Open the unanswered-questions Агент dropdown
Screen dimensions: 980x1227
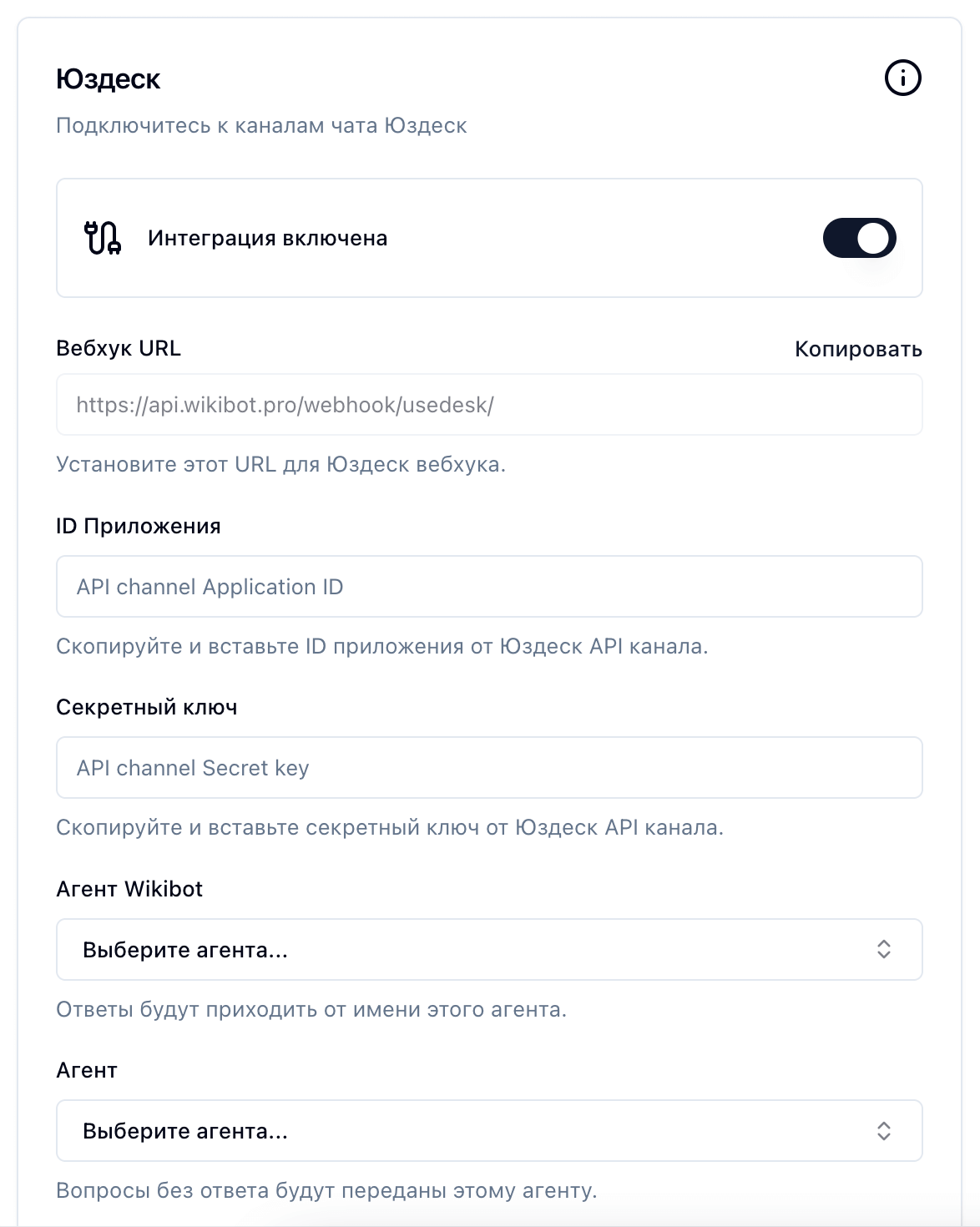point(489,1131)
